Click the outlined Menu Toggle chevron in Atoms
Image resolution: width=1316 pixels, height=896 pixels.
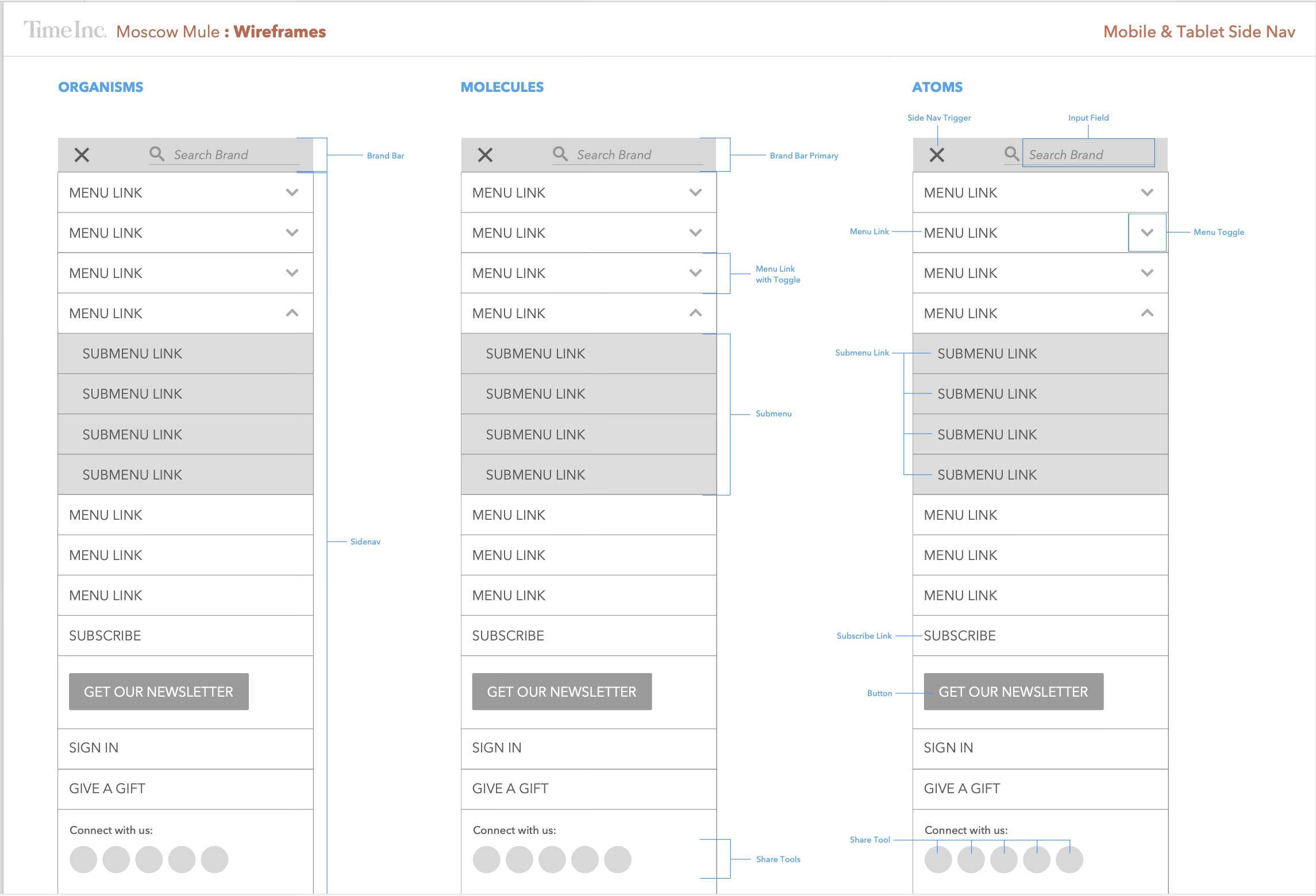tap(1147, 233)
